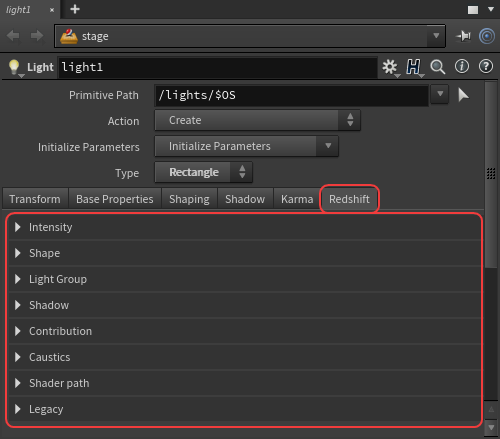The width and height of the screenshot is (500, 439).
Task: Click the light bulb node type icon
Action: pyautogui.click(x=14, y=67)
